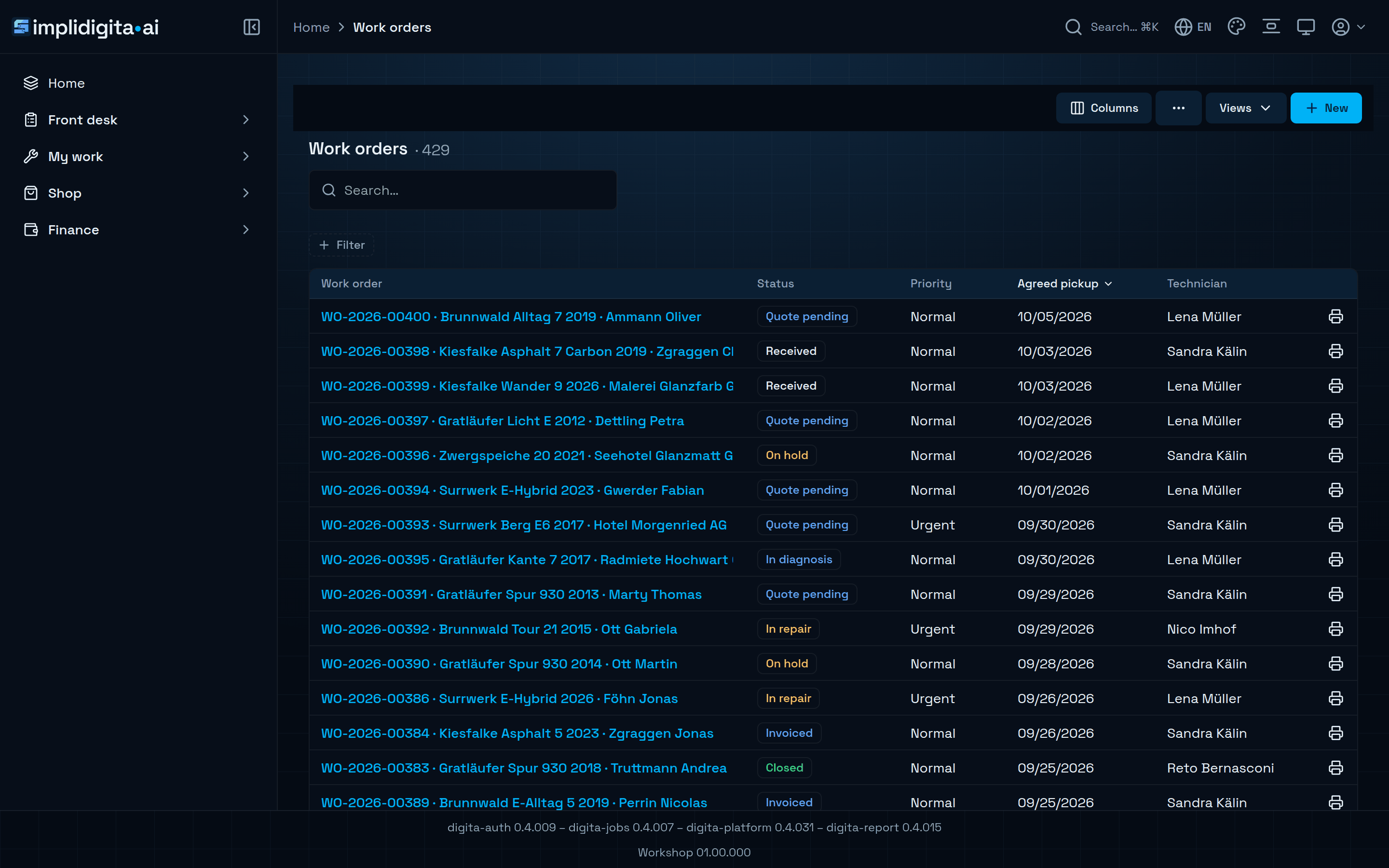Click the implidigita.ai logo
1389x868 pixels.
(85, 27)
